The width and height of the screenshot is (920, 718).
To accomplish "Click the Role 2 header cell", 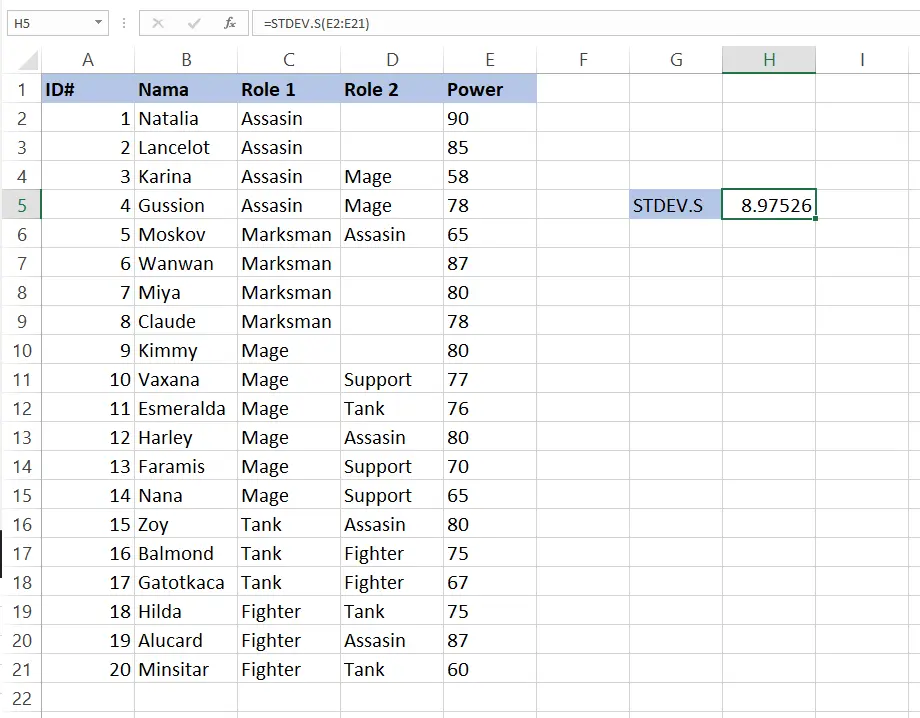I will 392,89.
